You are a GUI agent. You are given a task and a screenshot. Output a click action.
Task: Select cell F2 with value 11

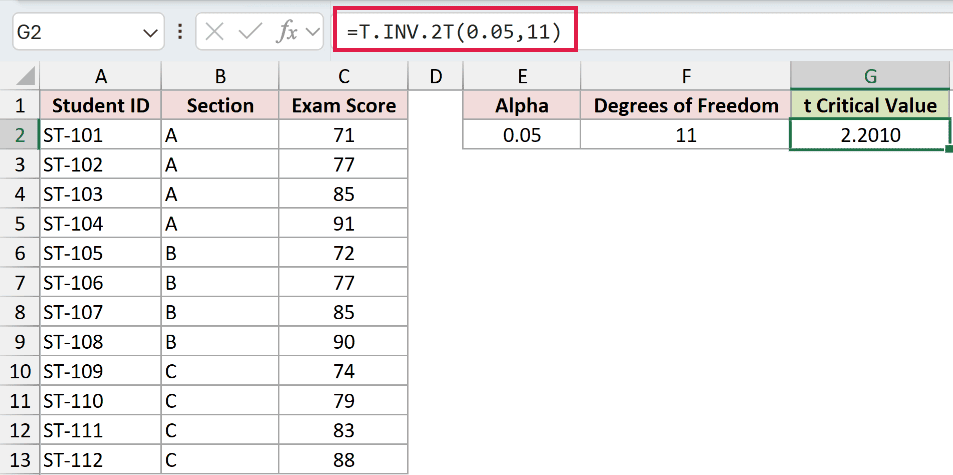click(686, 135)
